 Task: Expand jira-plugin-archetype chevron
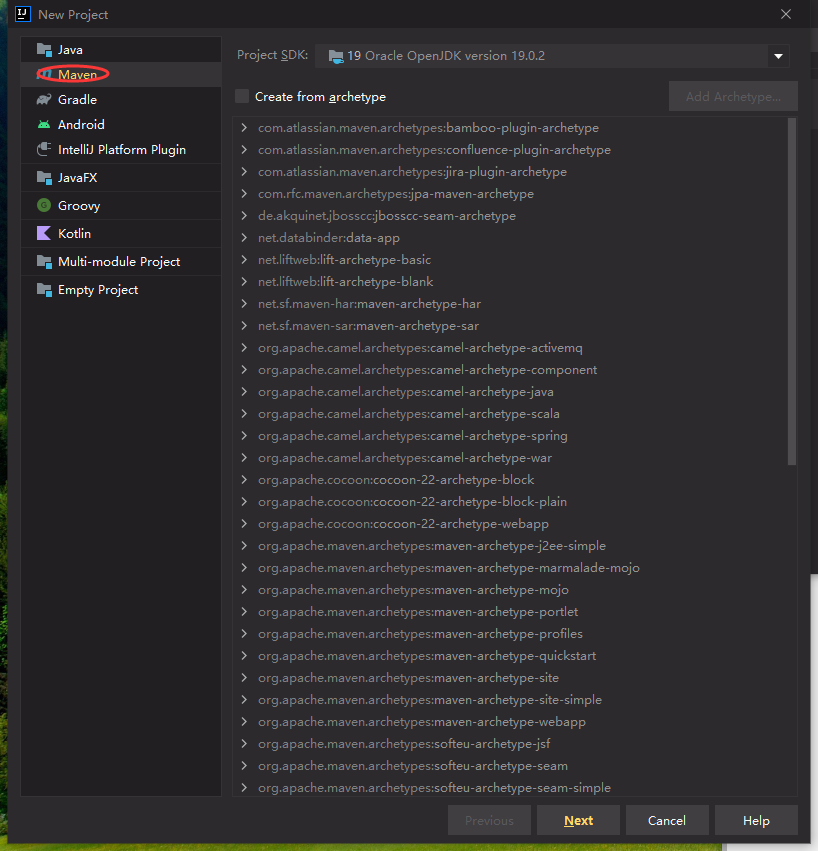(244, 172)
